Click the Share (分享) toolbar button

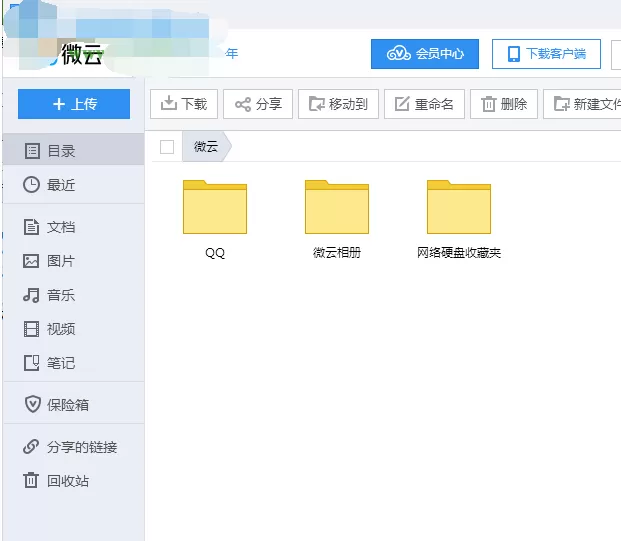click(x=258, y=104)
